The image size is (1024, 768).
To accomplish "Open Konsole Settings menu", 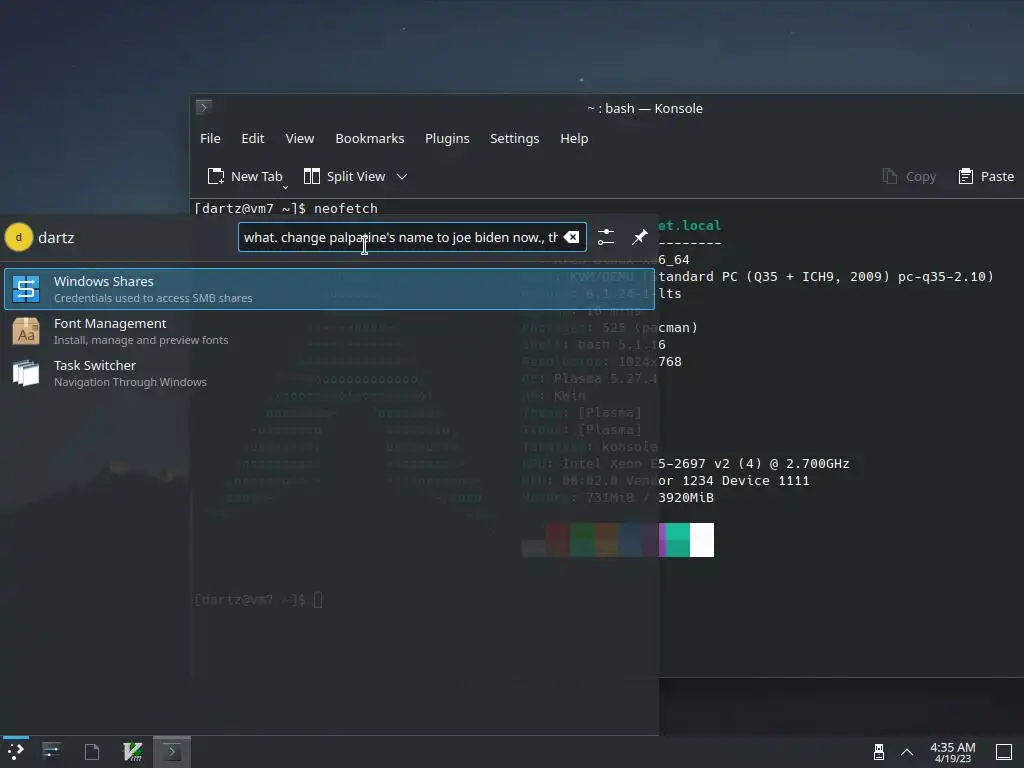I will (515, 138).
